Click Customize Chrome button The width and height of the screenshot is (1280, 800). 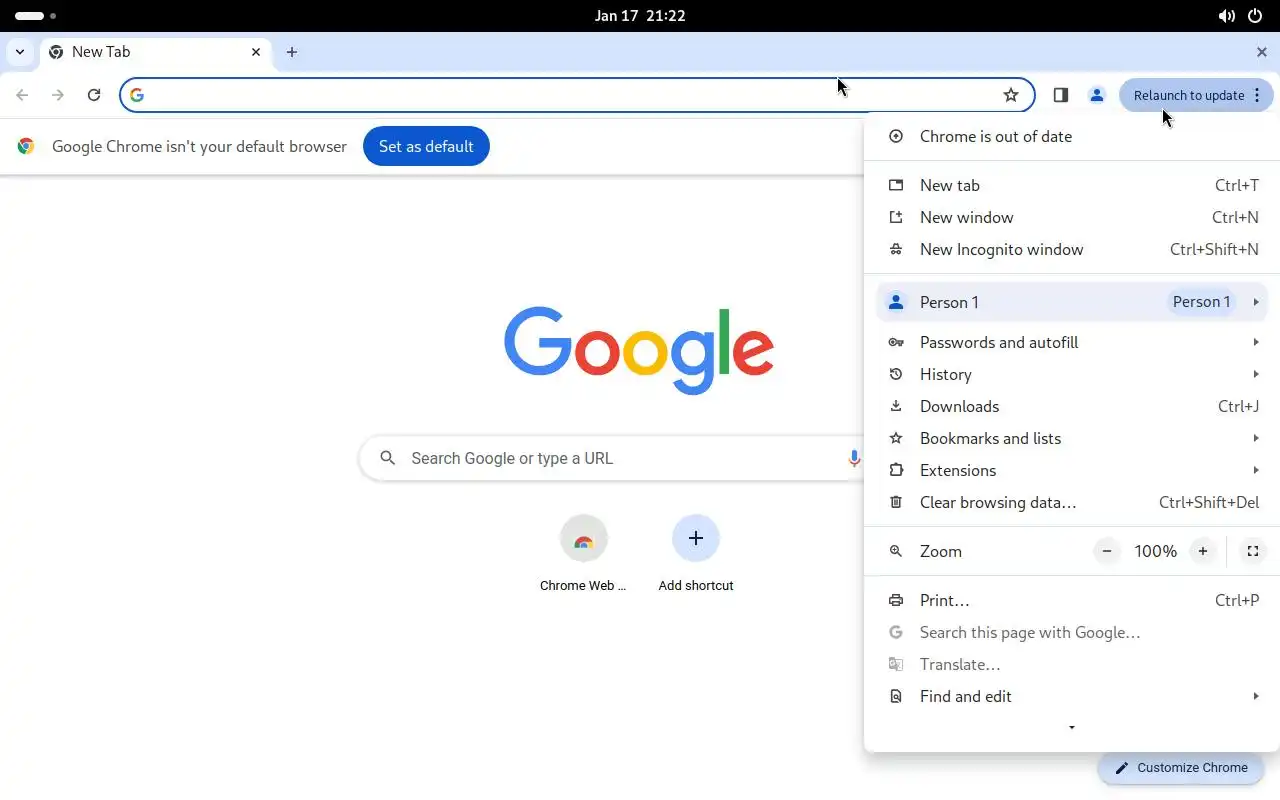click(x=1181, y=768)
